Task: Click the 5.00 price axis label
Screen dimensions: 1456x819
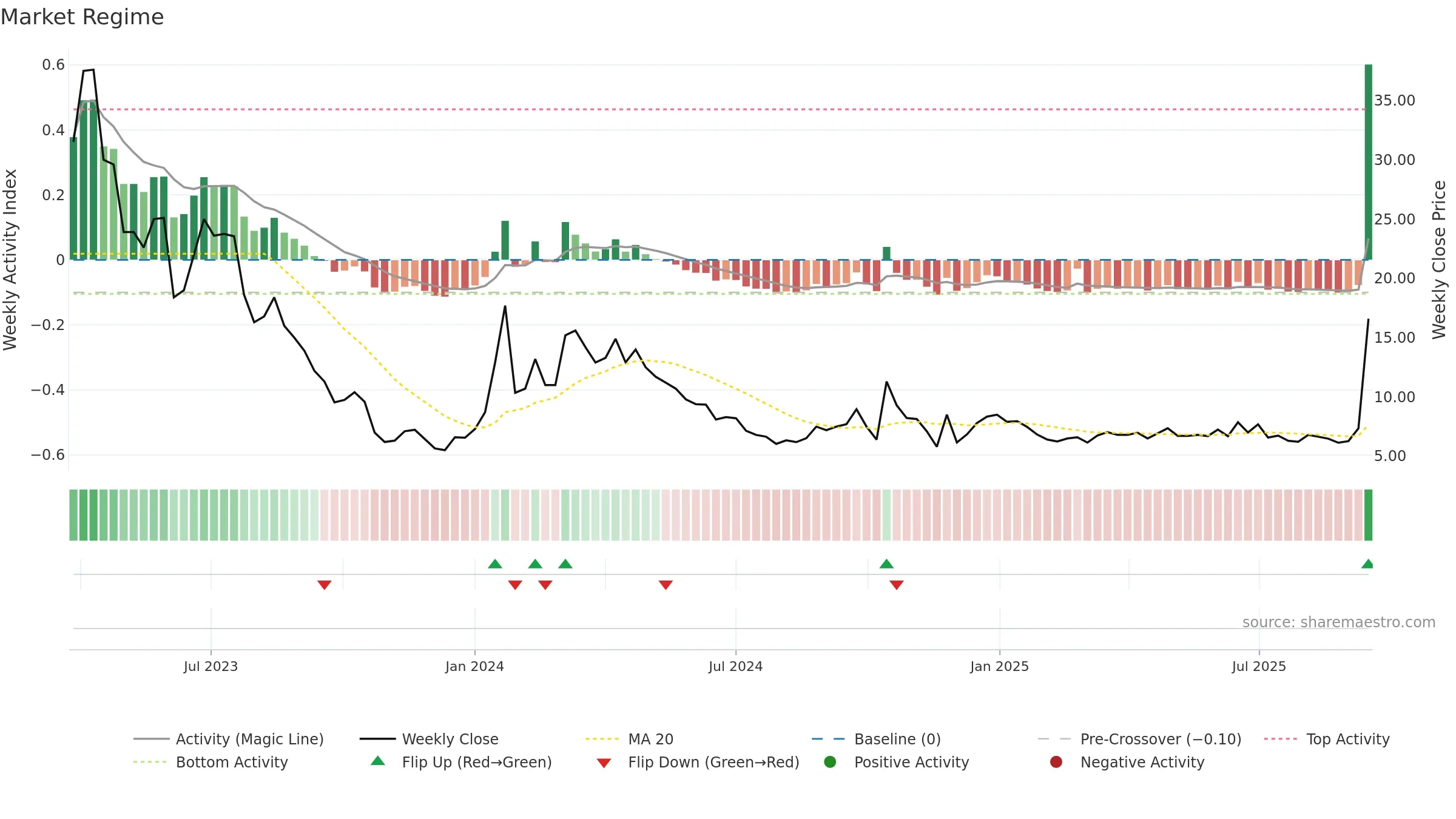Action: (x=1390, y=456)
